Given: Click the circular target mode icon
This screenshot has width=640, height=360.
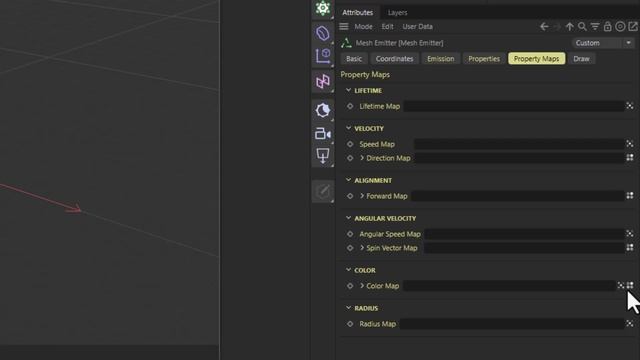Looking at the screenshot, I should click(620, 27).
